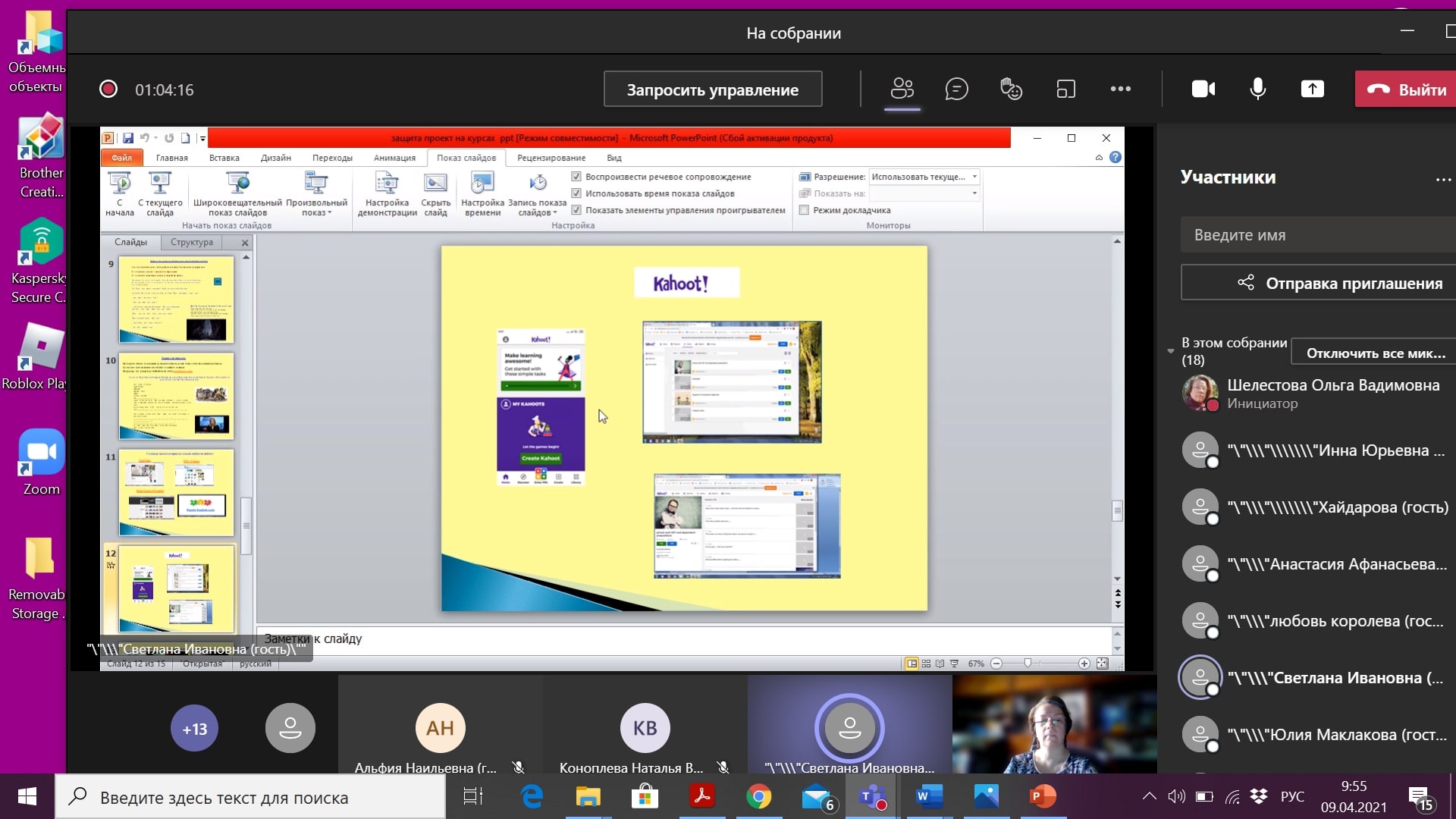Screen dimensions: 1456x819
Task: Mute the microphone
Action: tap(1257, 89)
